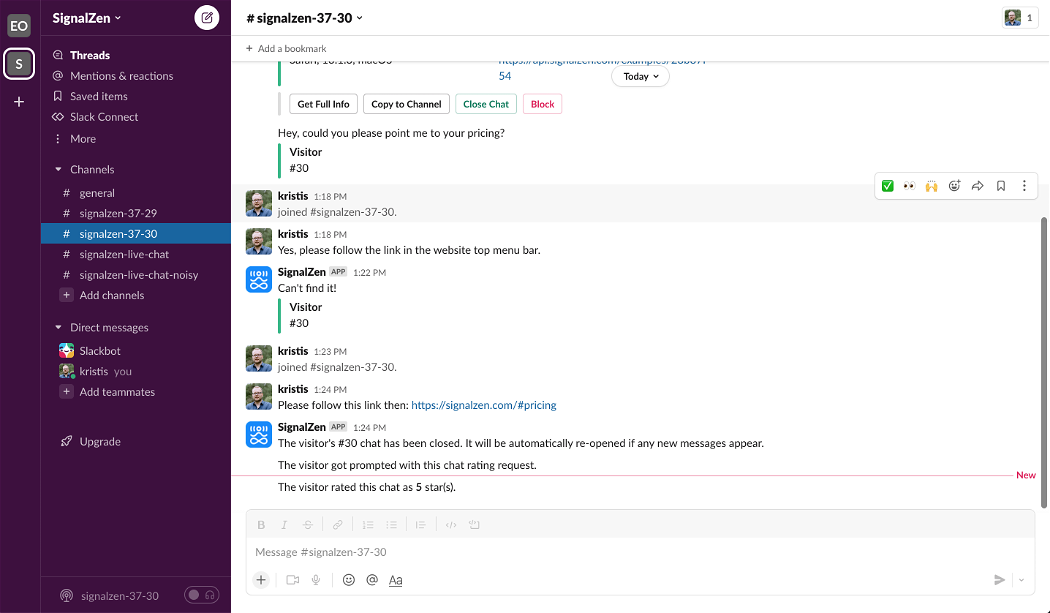Apply italic formatting in composer
Viewport: 1050px width, 613px height.
pos(284,525)
